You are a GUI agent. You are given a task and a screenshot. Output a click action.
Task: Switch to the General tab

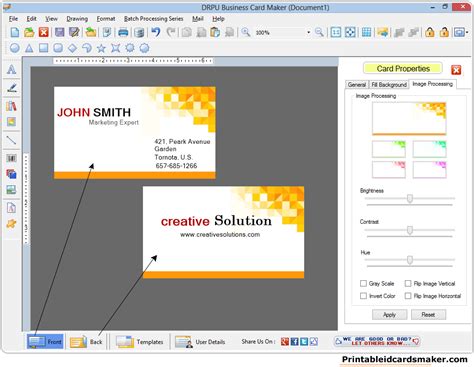(x=357, y=85)
